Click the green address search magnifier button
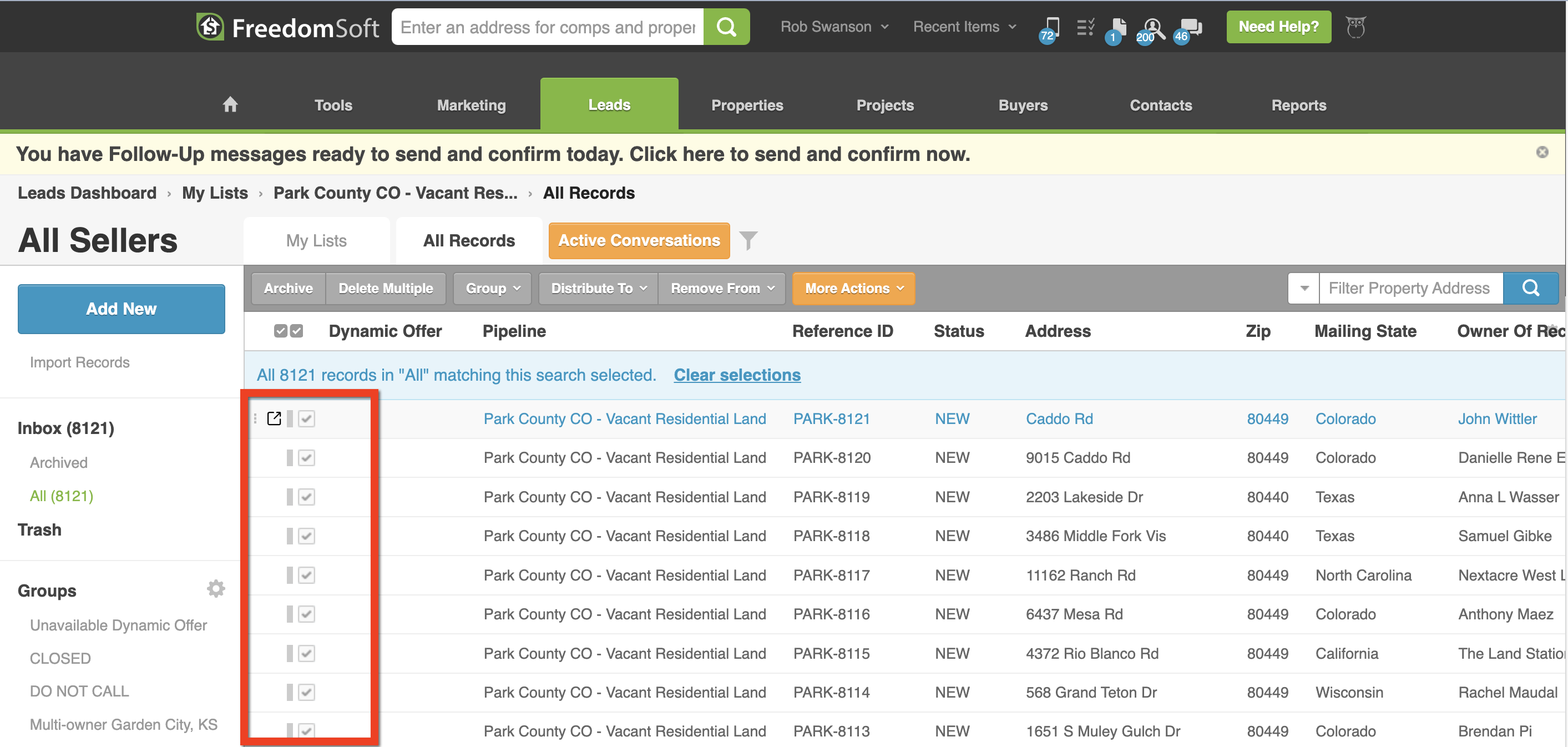 click(x=726, y=27)
